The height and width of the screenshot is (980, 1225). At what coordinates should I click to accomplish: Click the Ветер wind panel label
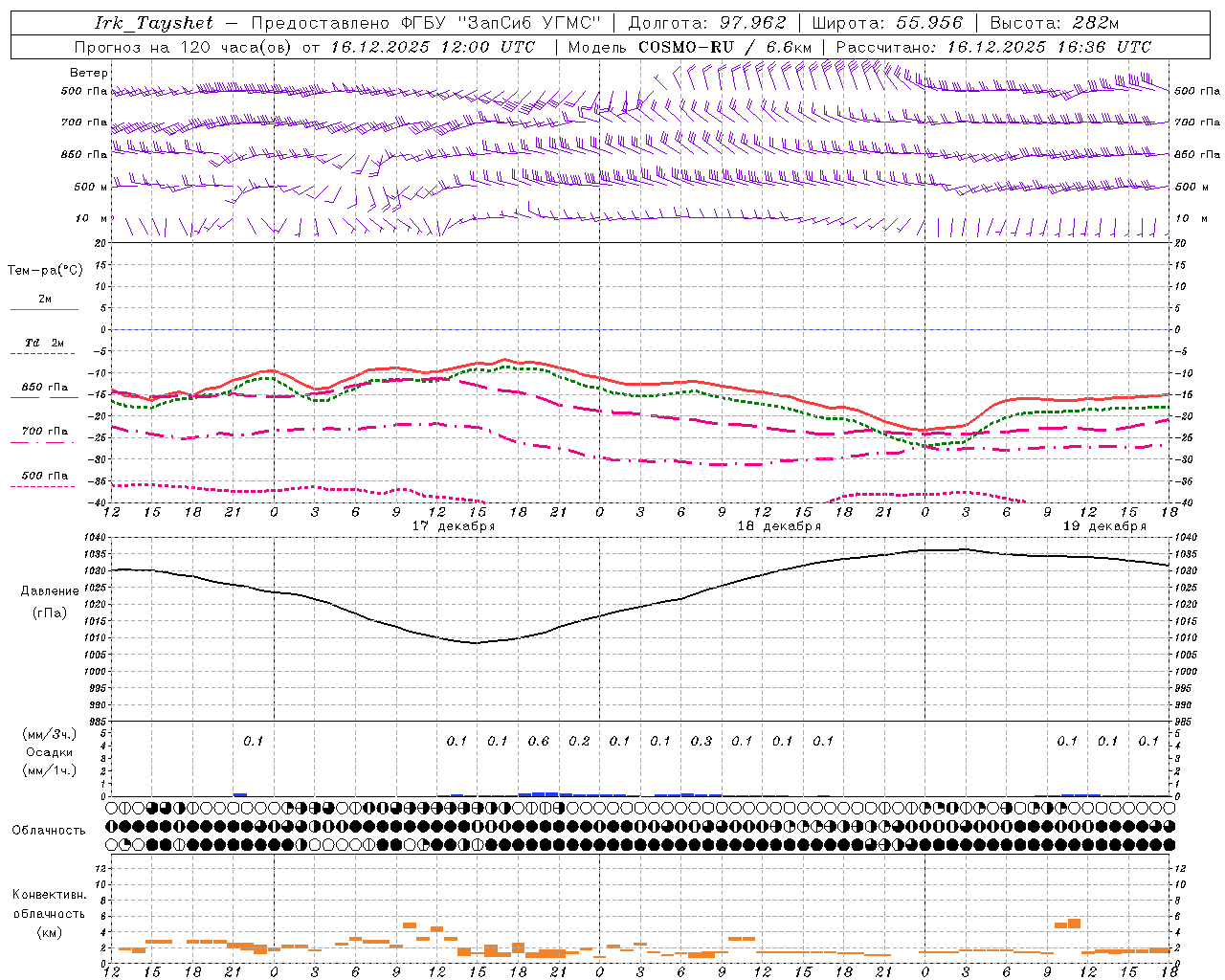click(89, 73)
